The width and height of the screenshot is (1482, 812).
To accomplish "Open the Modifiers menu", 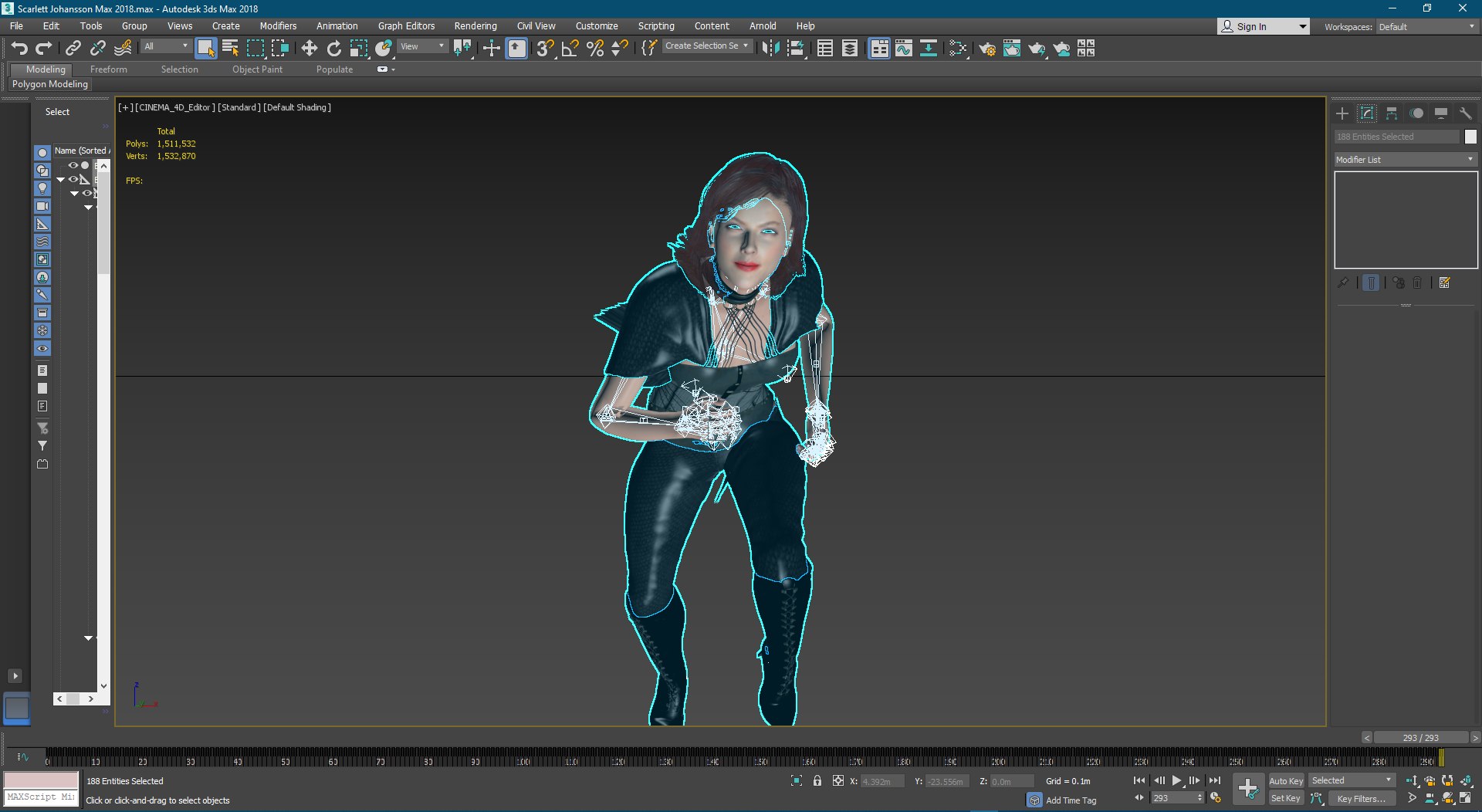I will [278, 25].
